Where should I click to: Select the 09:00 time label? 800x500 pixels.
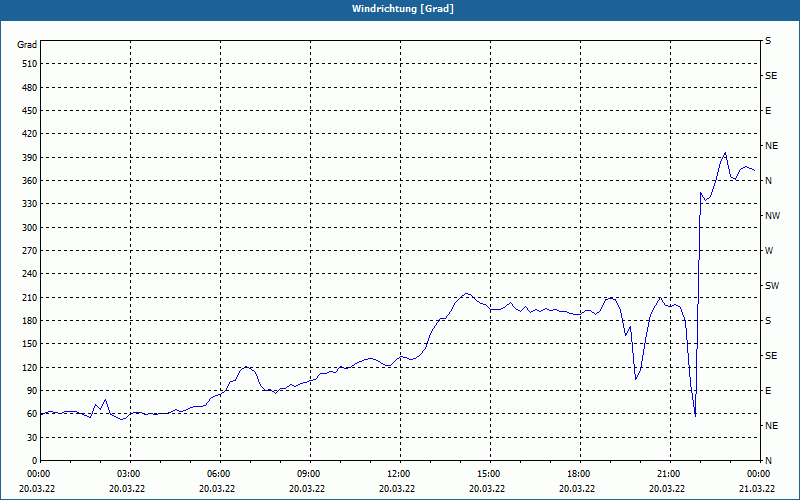(x=310, y=474)
